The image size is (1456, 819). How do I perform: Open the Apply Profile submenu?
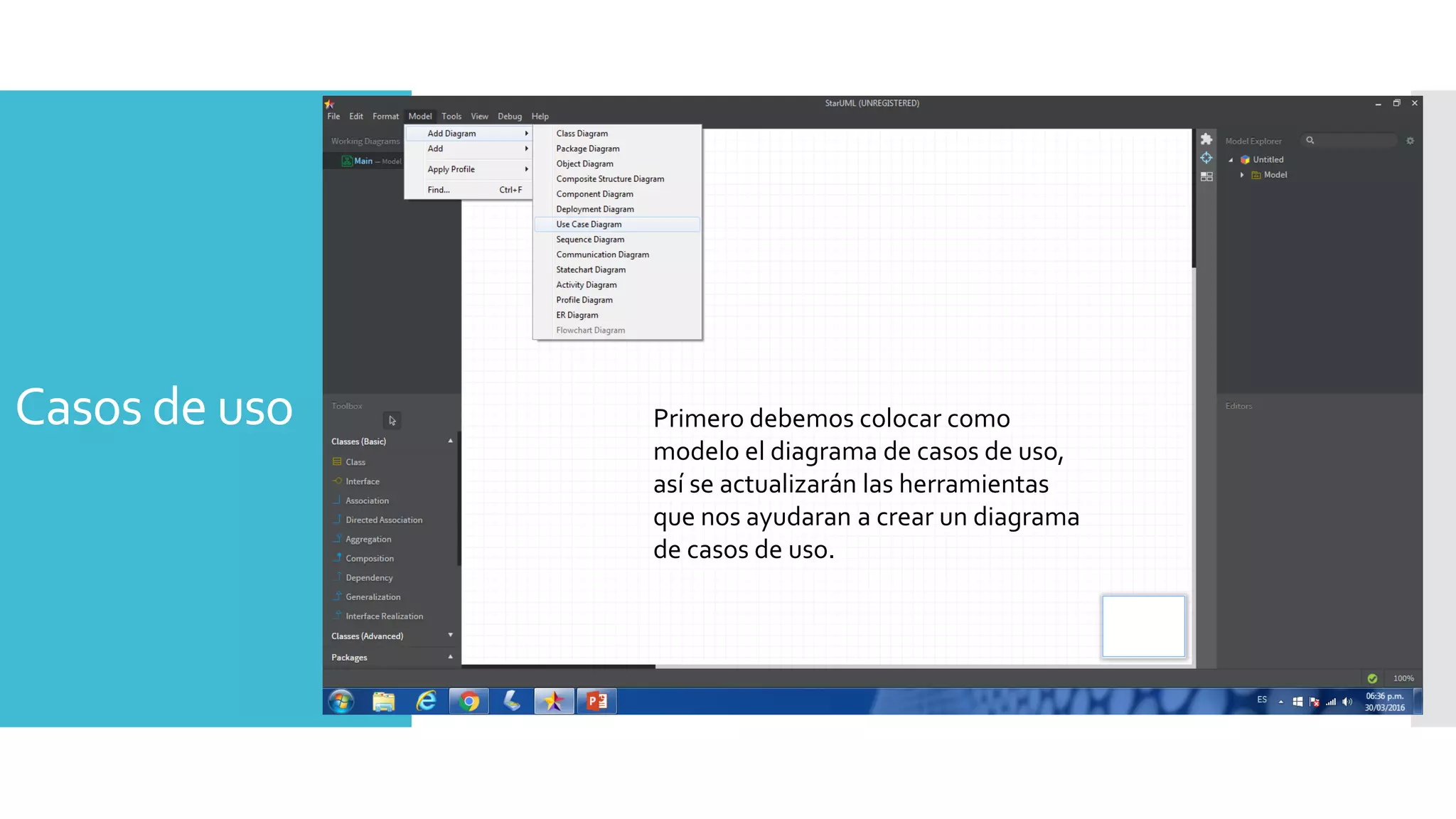(x=469, y=169)
